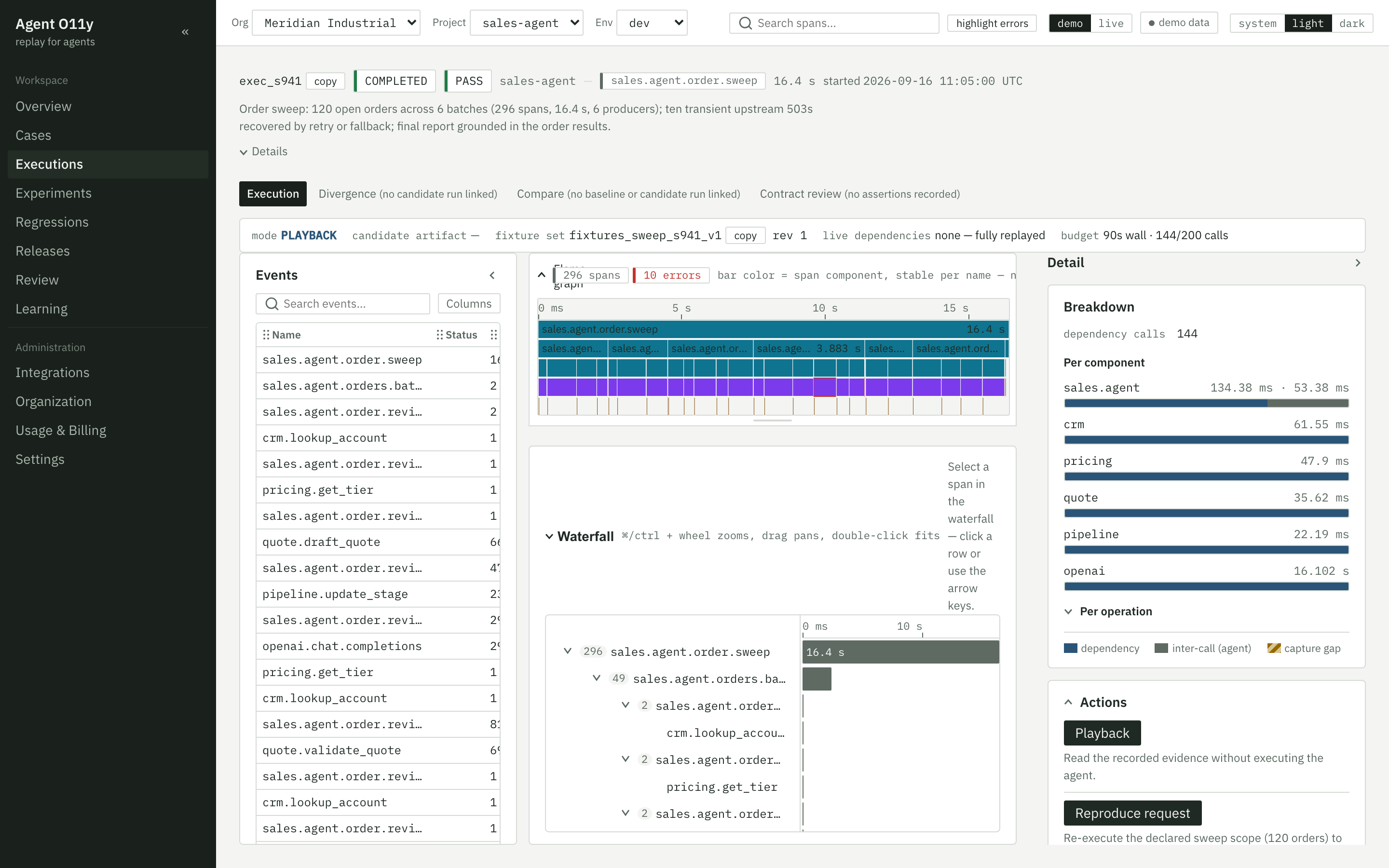Collapse the sales.agent.order.sweep waterfall row
The height and width of the screenshot is (868, 1389).
(567, 651)
